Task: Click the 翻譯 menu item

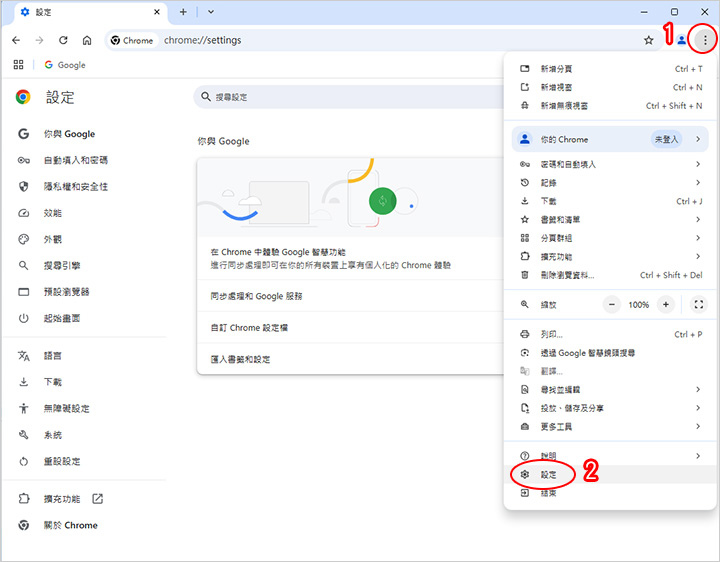Action: pos(610,371)
